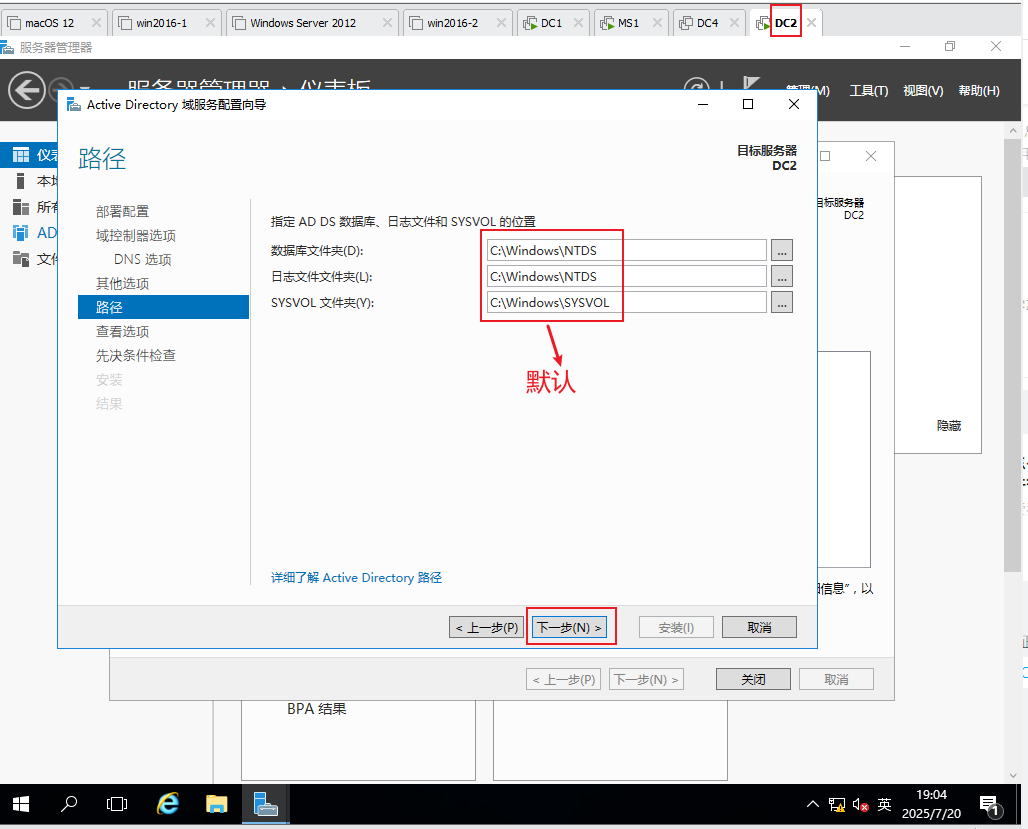Open File Explorer from taskbar
The image size is (1028, 829).
click(216, 803)
